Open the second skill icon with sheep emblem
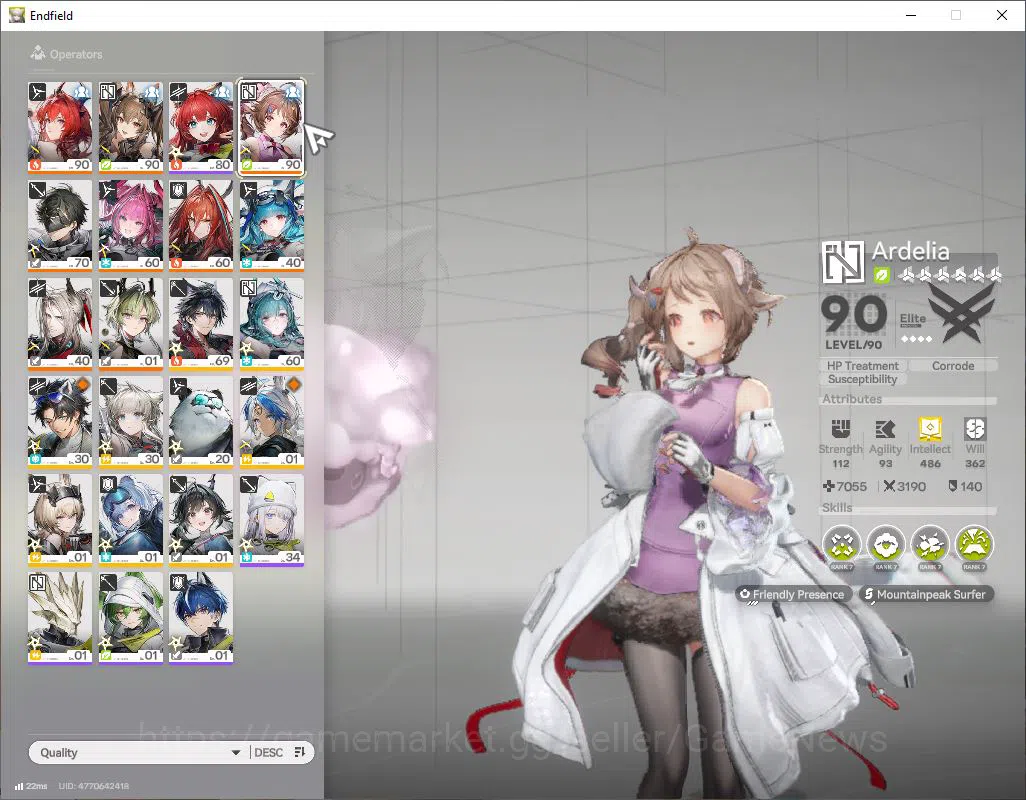The width and height of the screenshot is (1026, 800). click(886, 545)
